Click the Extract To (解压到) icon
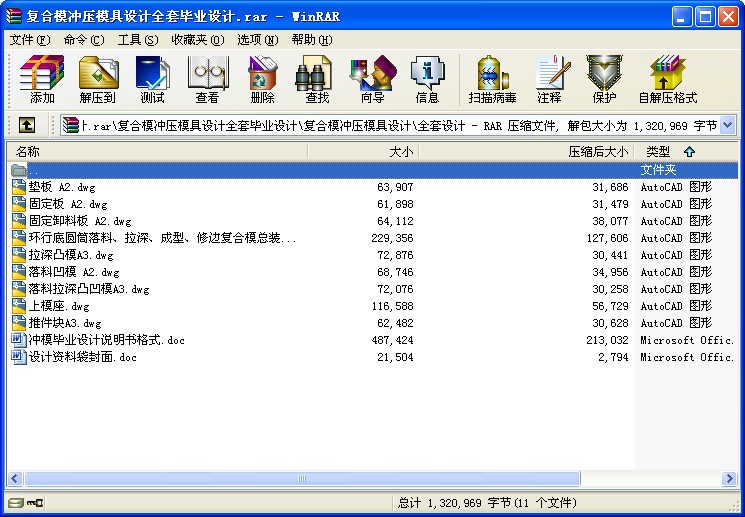The image size is (745, 517). (98, 80)
